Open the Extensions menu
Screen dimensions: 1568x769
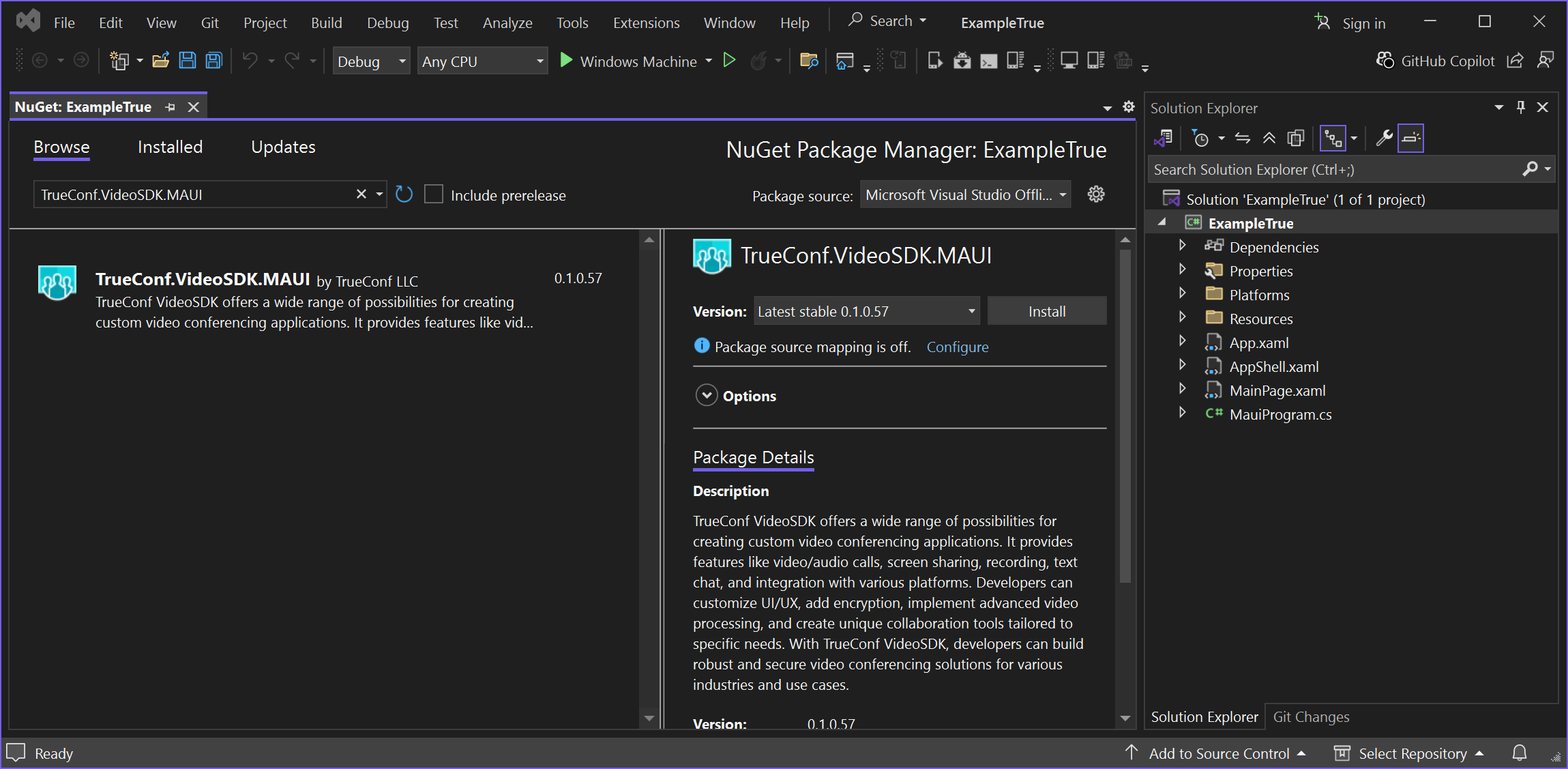pos(646,23)
